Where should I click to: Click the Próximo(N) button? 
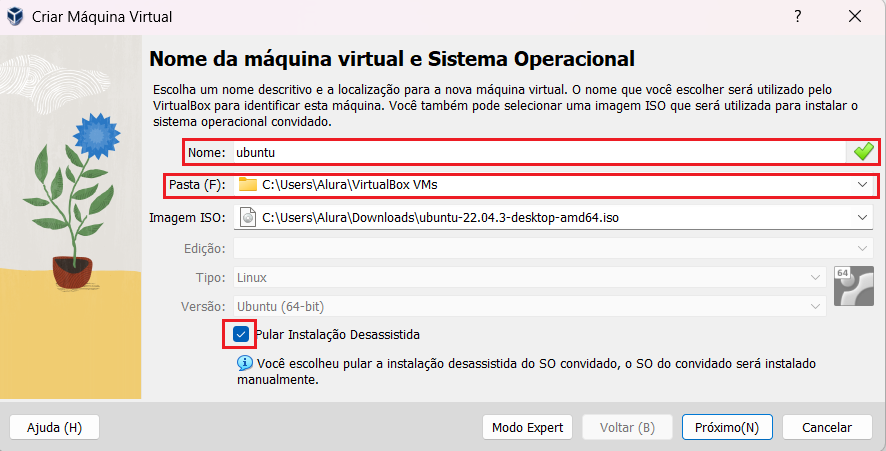727,427
